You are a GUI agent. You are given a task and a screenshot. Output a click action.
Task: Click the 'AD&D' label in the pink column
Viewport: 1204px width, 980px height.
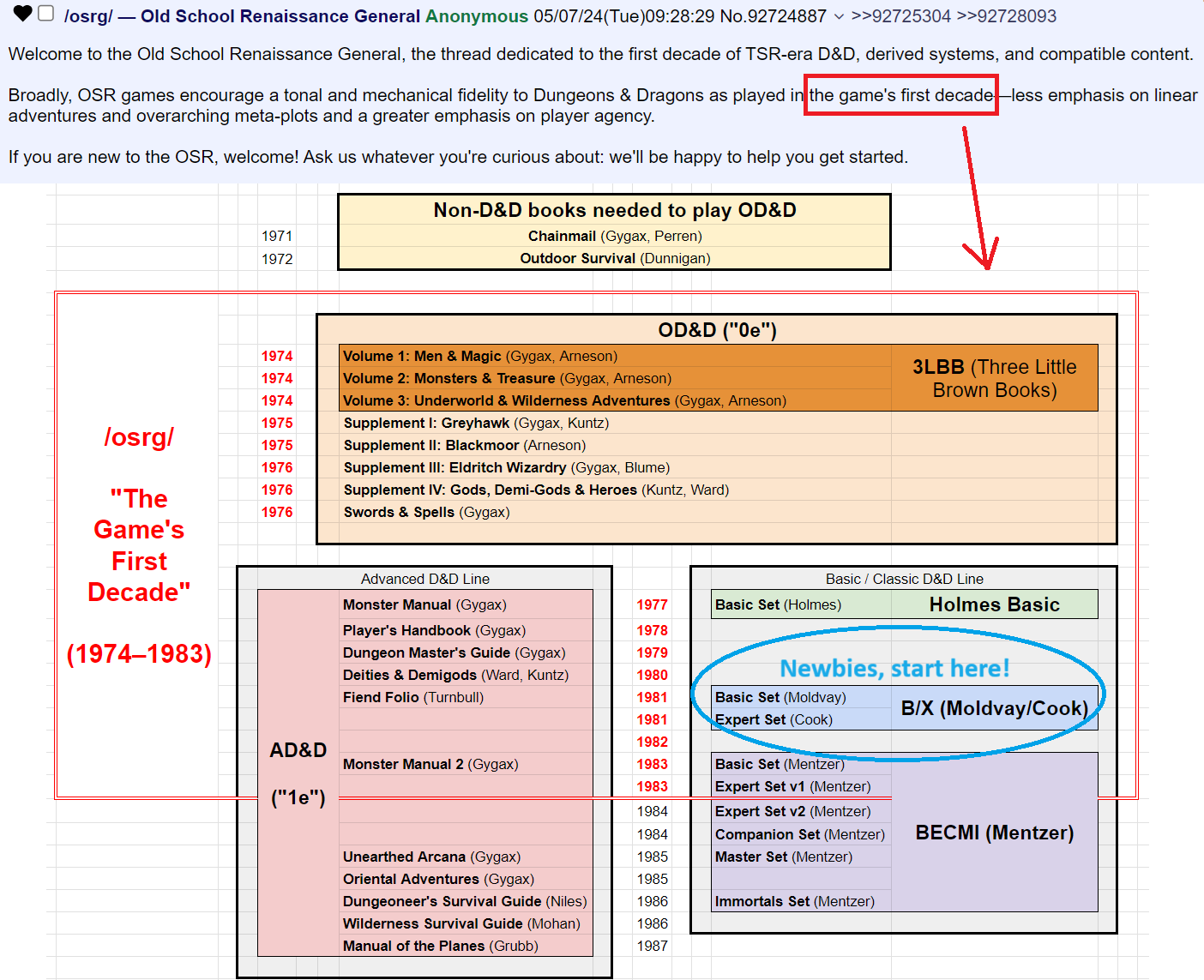(298, 750)
